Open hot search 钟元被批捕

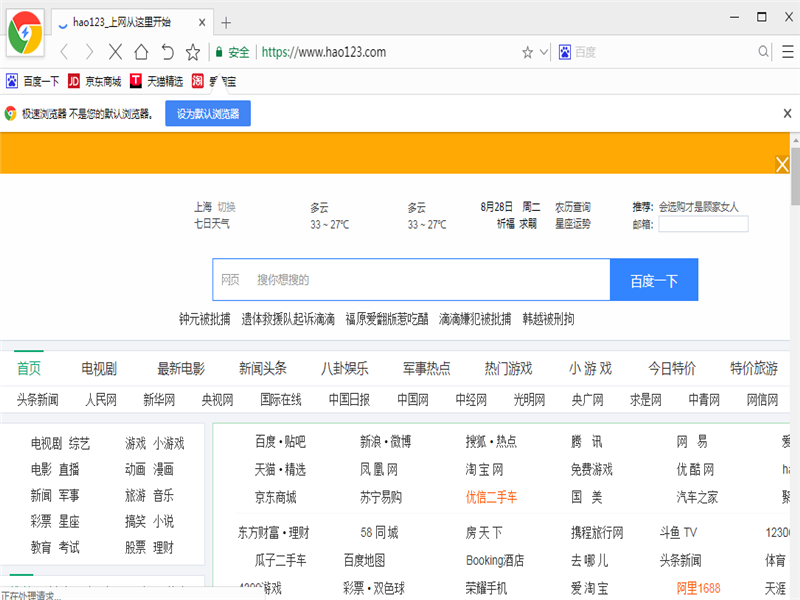[205, 319]
